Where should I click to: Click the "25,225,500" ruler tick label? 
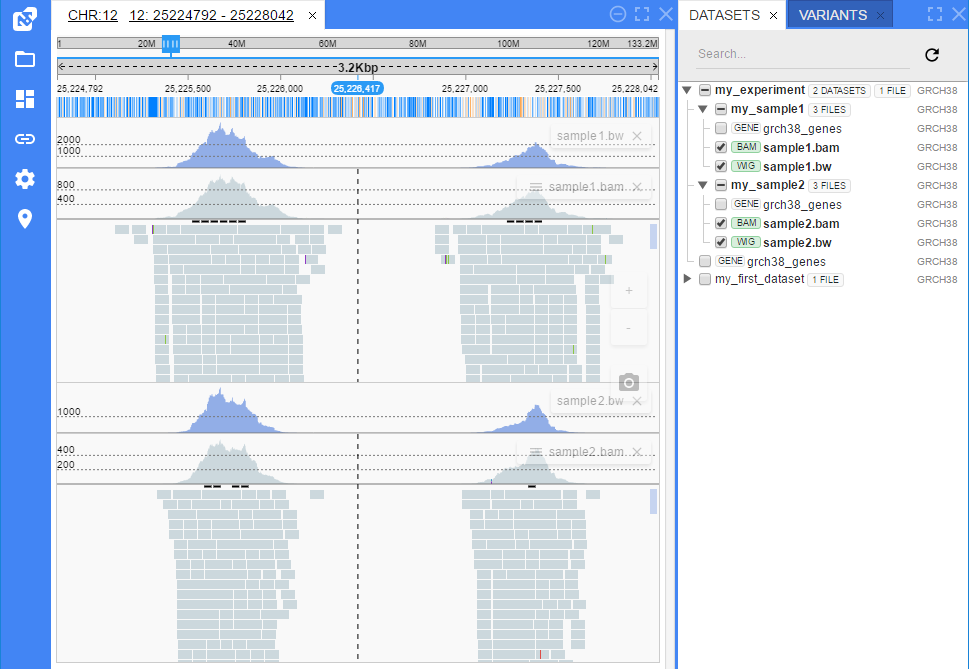click(x=188, y=89)
